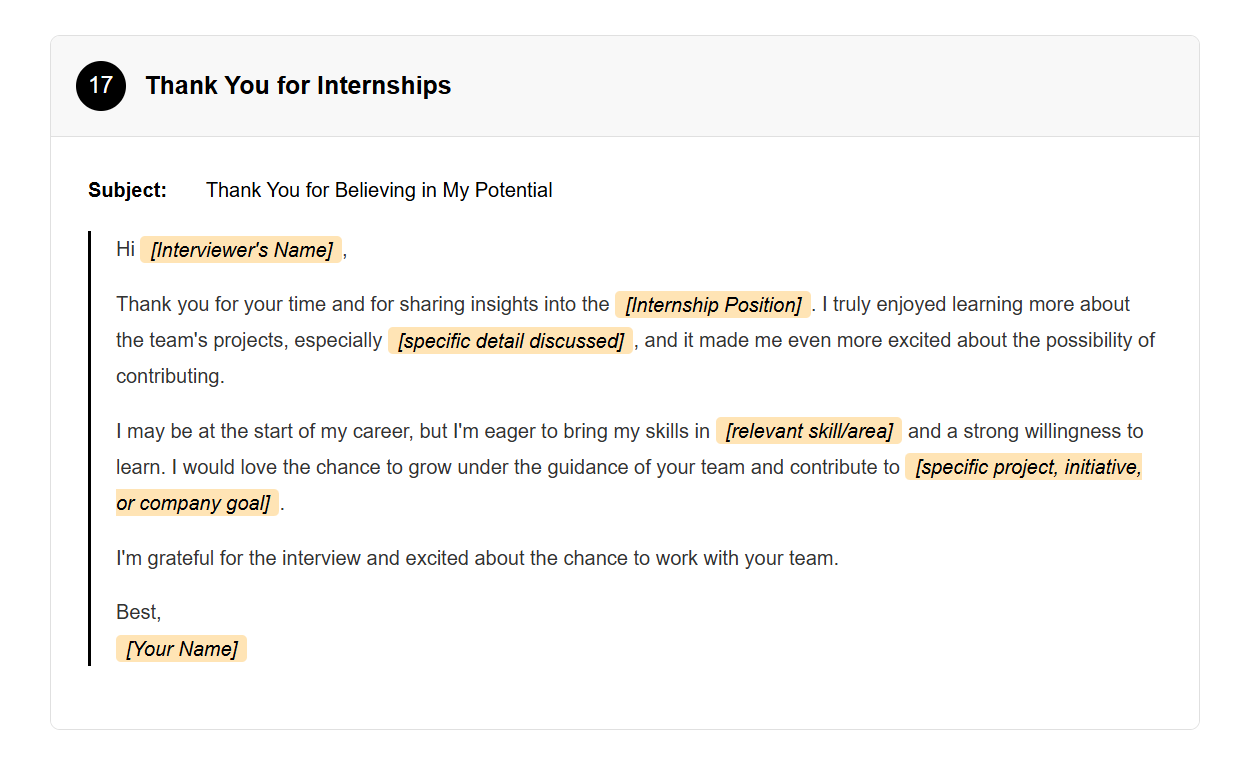Select the [Your Name] placeholder

(181, 649)
